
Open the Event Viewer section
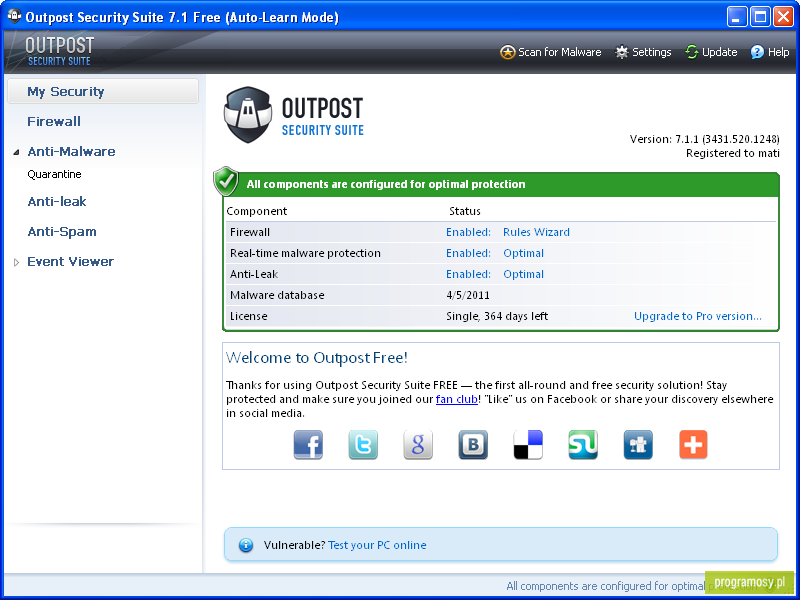pos(70,262)
